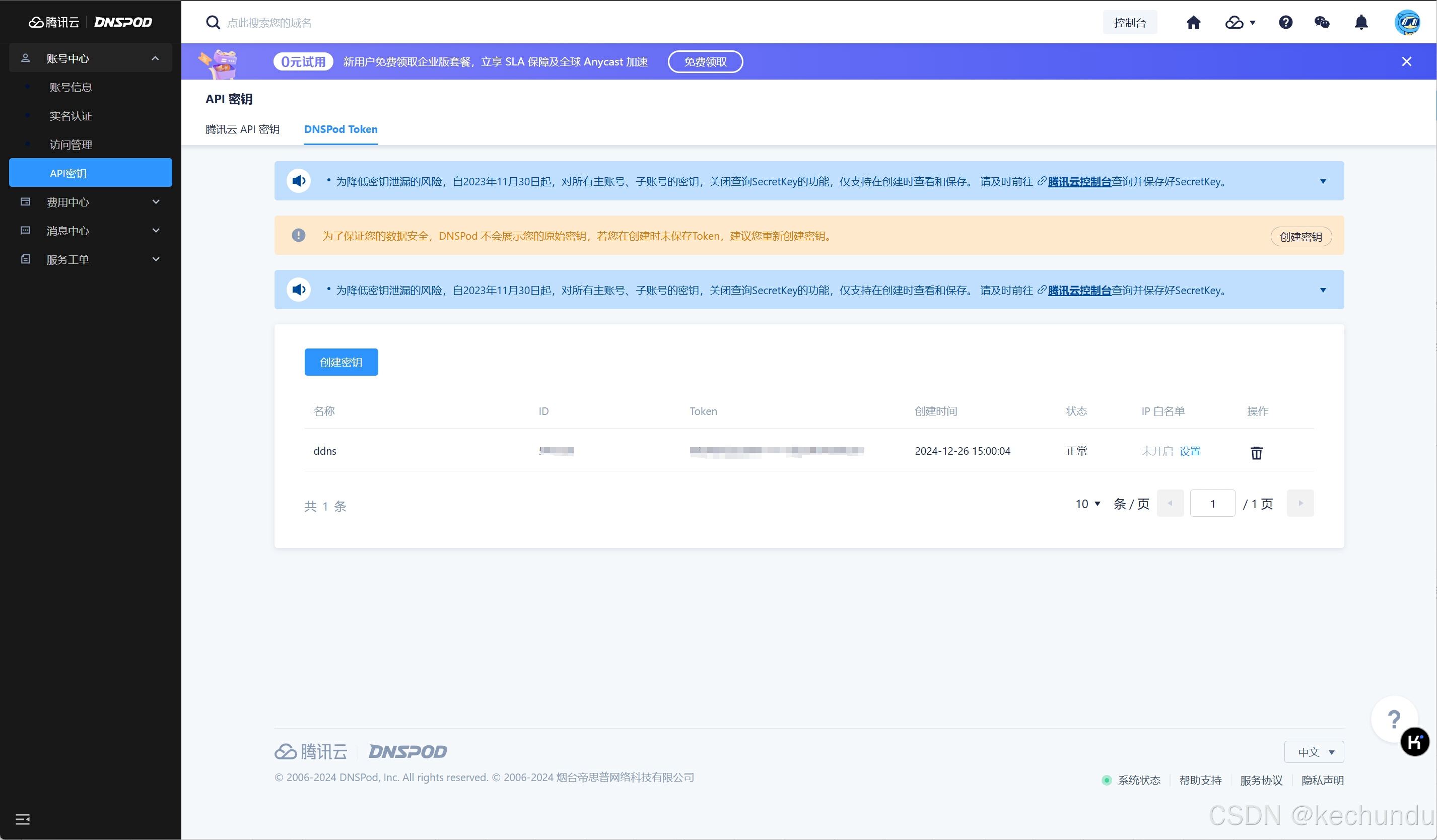Open the notification bell icon
Viewport: 1437px width, 840px height.
tap(1361, 23)
